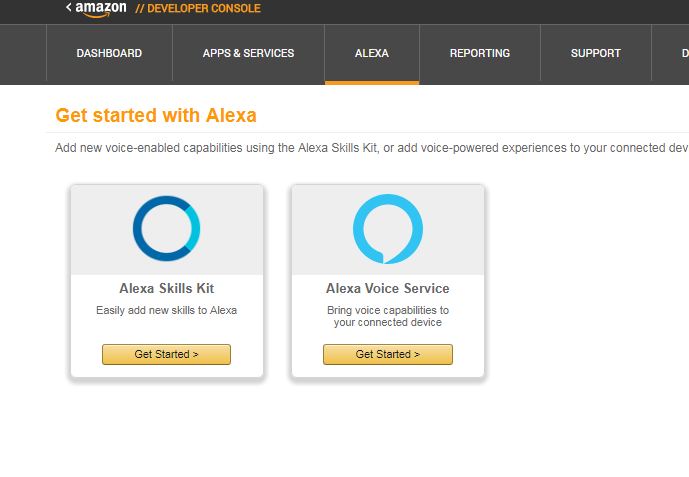The height and width of the screenshot is (477, 689).
Task: Click the Alexa Skills Kit card image area
Action: pos(167,230)
